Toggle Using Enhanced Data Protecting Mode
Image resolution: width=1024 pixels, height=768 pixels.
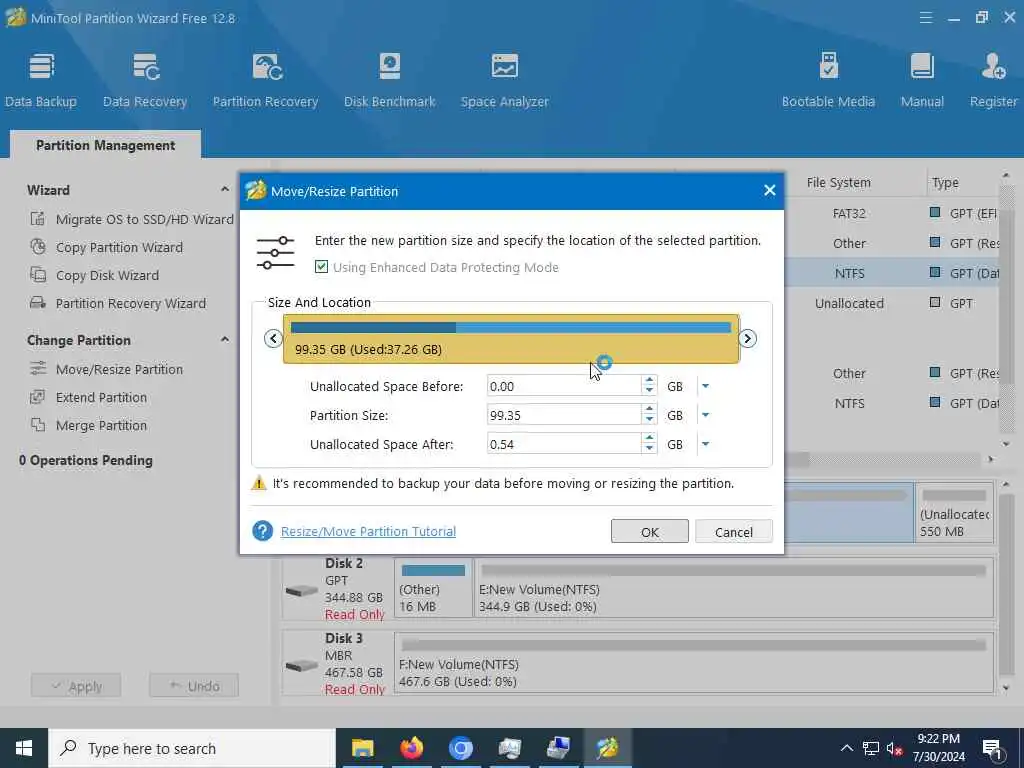321,266
